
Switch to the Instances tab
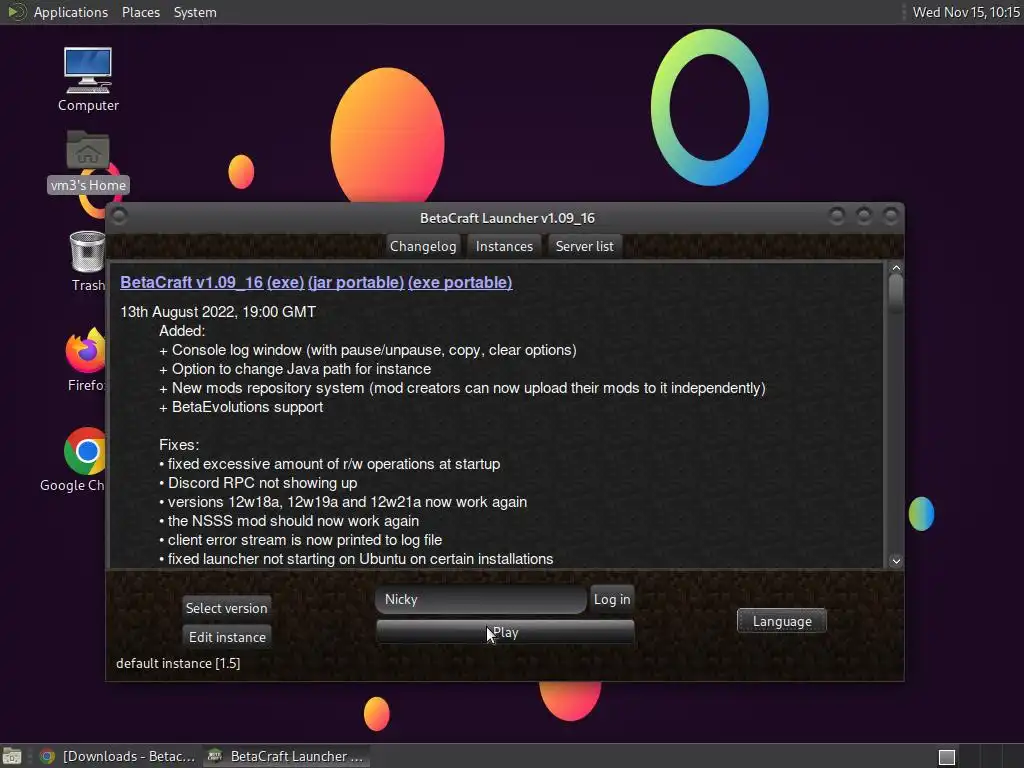point(504,246)
